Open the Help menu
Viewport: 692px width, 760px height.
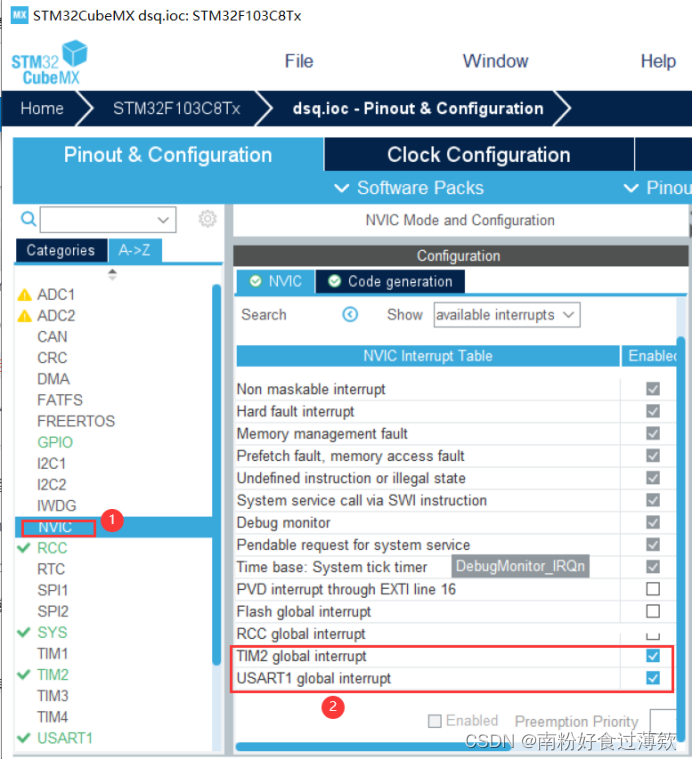(x=658, y=61)
